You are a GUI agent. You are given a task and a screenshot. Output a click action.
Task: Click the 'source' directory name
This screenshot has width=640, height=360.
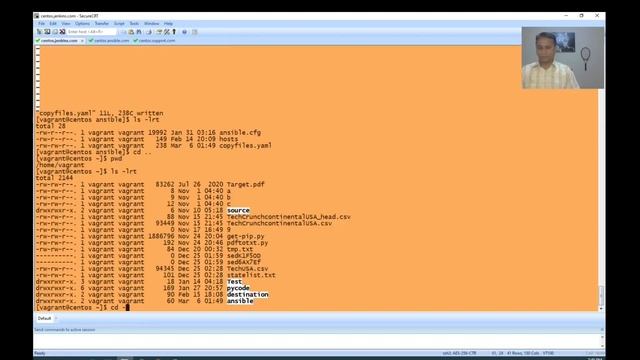(x=238, y=211)
